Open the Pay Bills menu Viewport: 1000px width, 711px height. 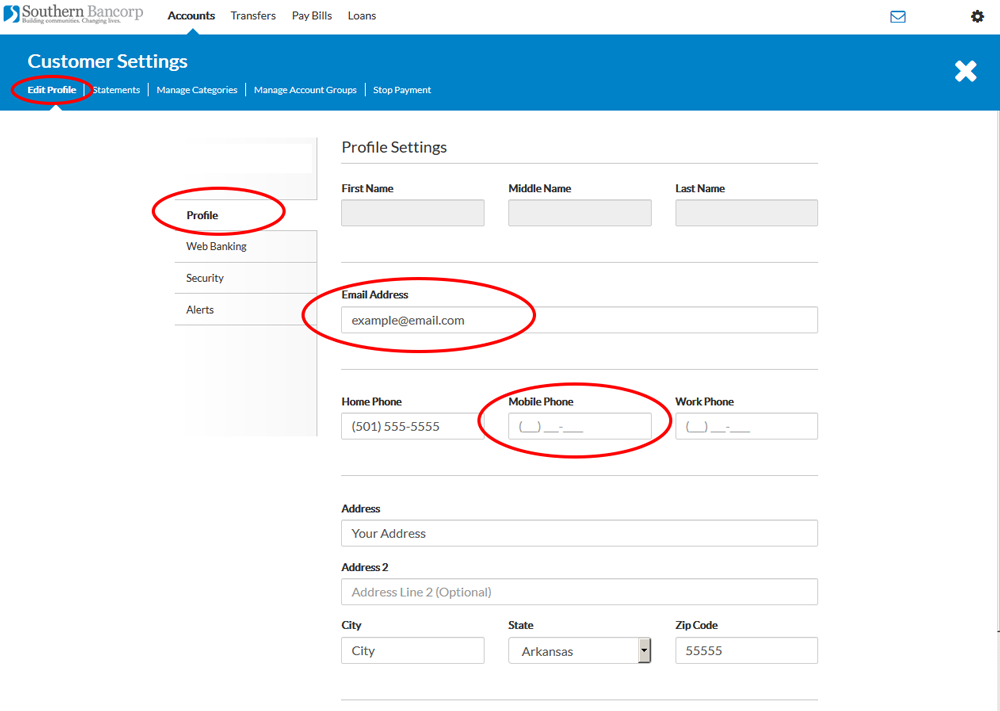(312, 16)
